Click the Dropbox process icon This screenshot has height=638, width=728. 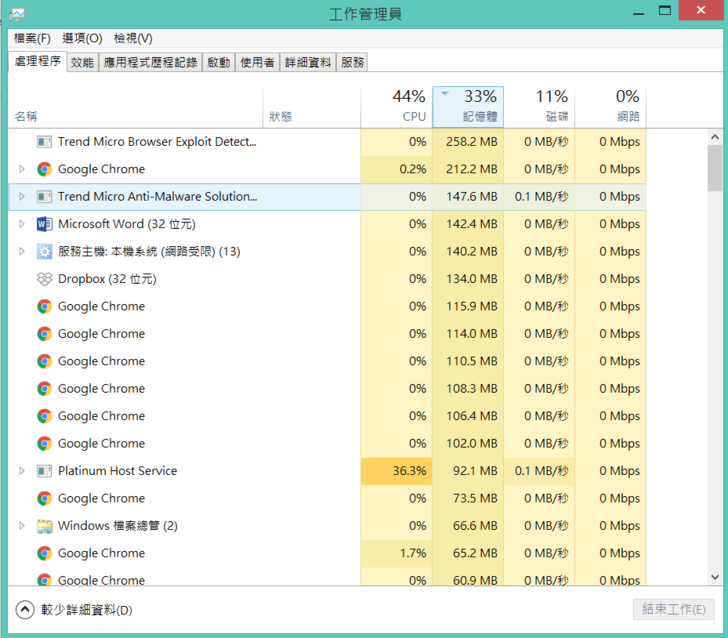tap(44, 279)
